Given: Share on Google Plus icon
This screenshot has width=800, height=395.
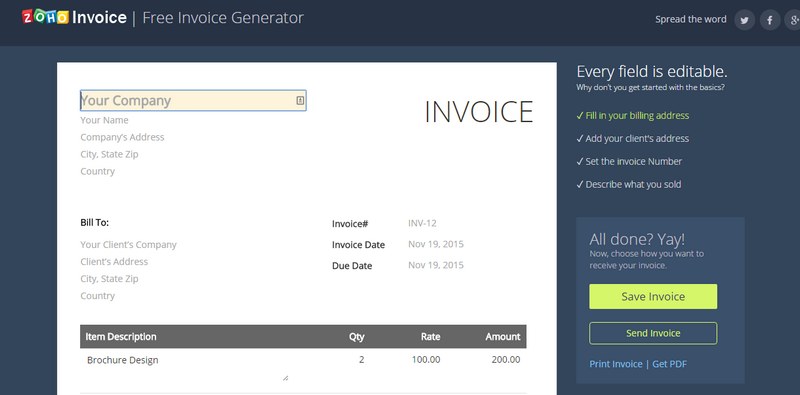Looking at the screenshot, I should pos(793,20).
